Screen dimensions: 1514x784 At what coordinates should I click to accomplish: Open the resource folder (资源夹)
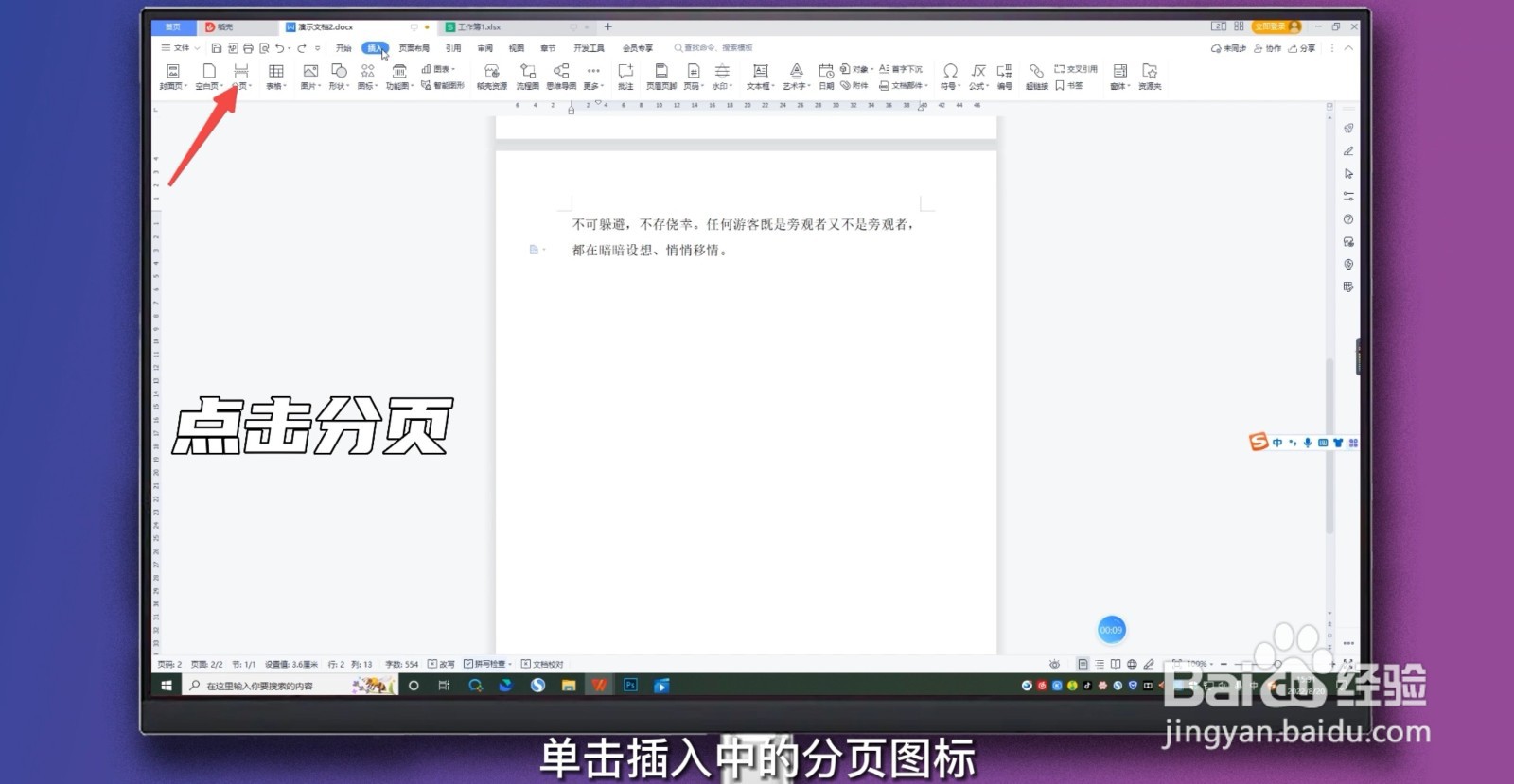(1150, 77)
